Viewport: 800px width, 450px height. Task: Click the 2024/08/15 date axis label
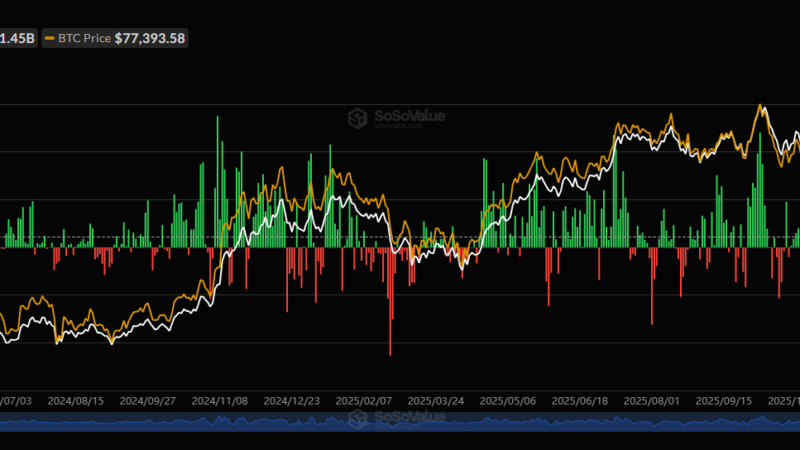(76, 401)
